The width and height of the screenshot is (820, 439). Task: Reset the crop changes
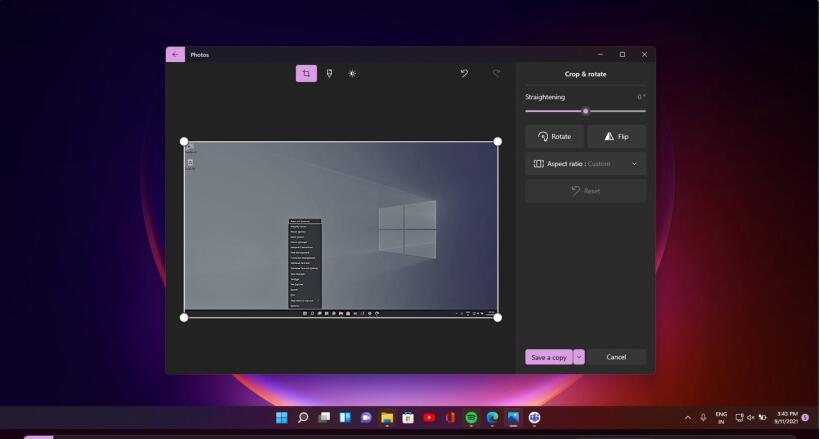585,191
